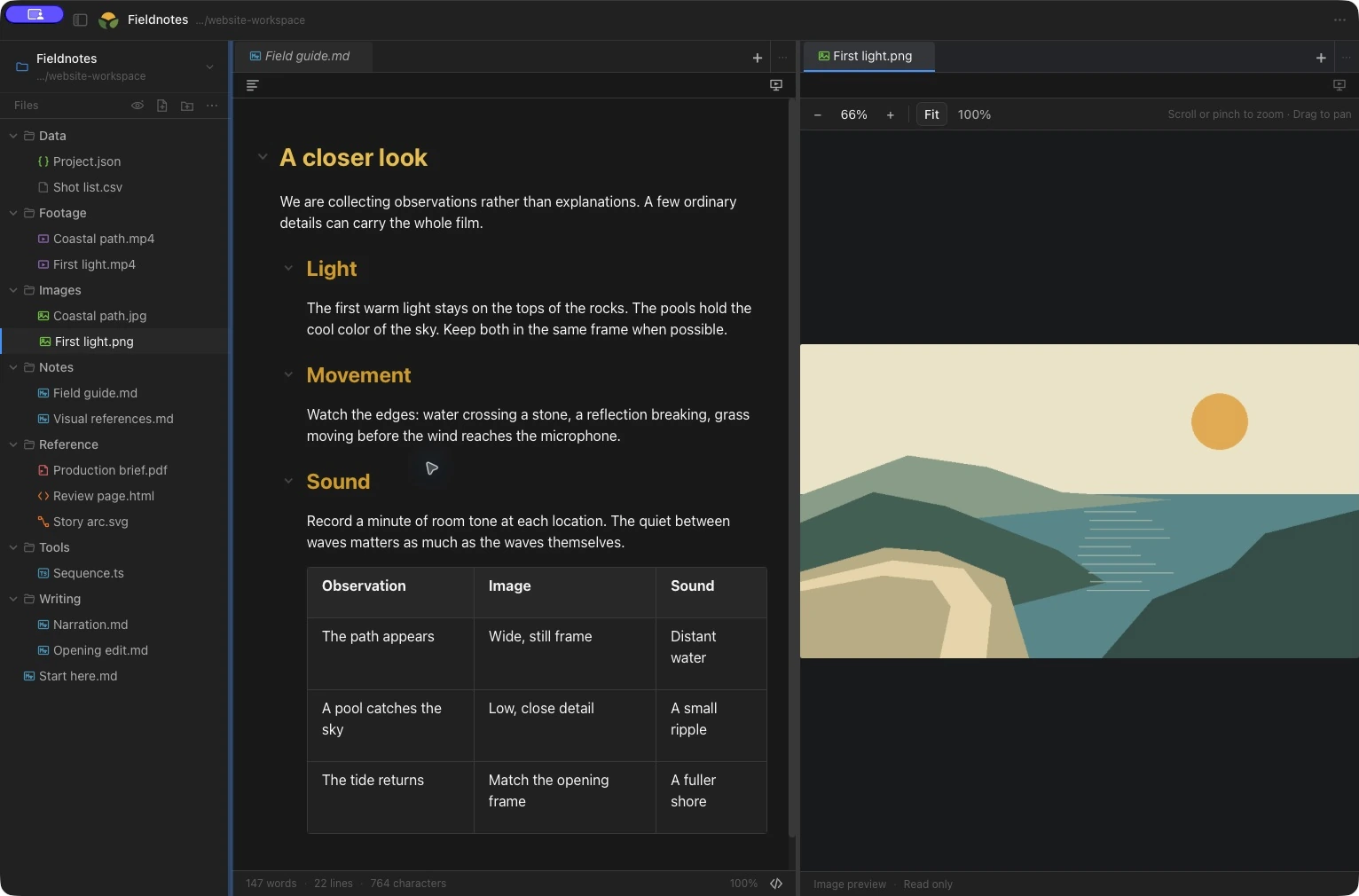The image size is (1359, 896).
Task: Set the image zoom to 100%
Action: tap(974, 114)
